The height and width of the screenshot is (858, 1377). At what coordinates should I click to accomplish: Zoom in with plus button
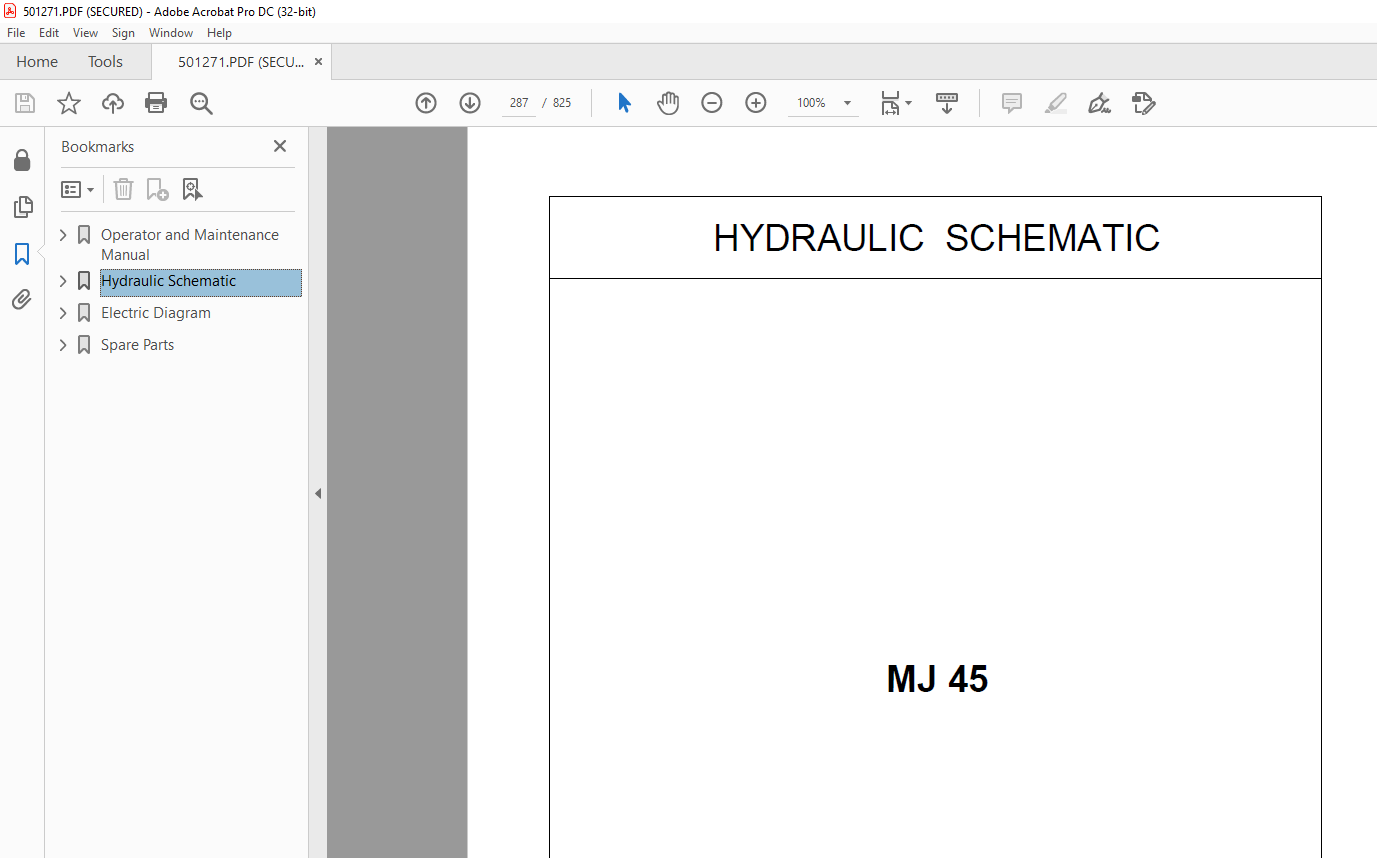pyautogui.click(x=756, y=103)
